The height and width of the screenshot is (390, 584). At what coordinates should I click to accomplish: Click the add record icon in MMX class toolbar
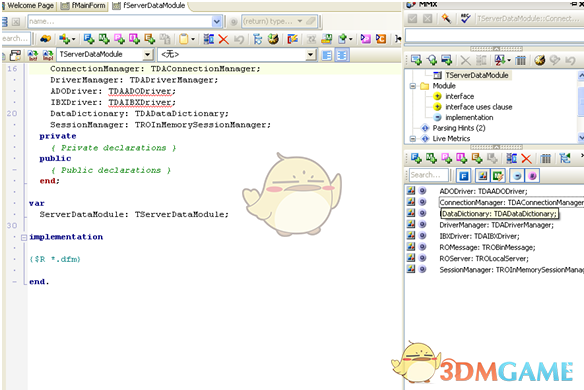[447, 60]
